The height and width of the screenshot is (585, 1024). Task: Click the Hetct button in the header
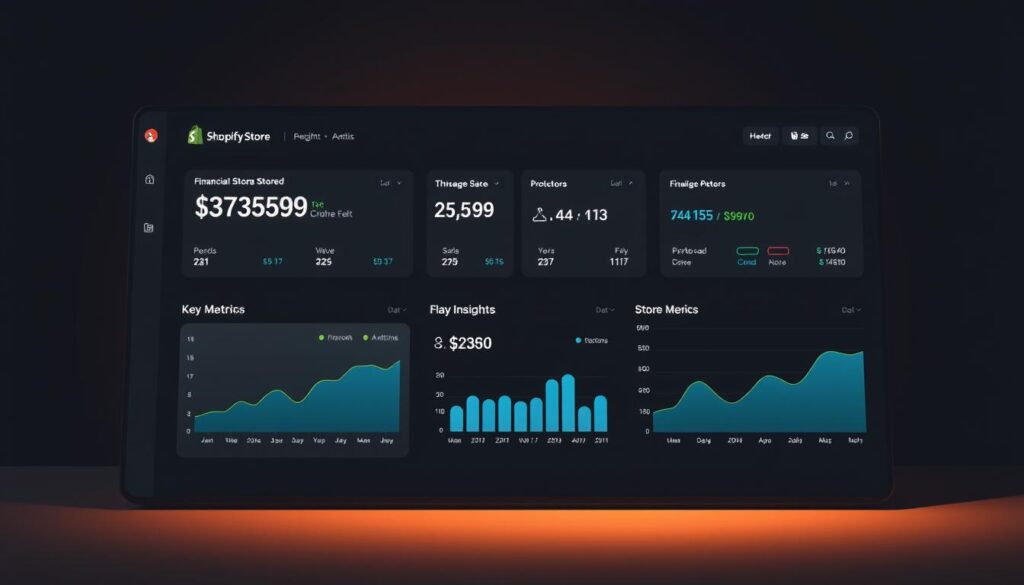760,136
